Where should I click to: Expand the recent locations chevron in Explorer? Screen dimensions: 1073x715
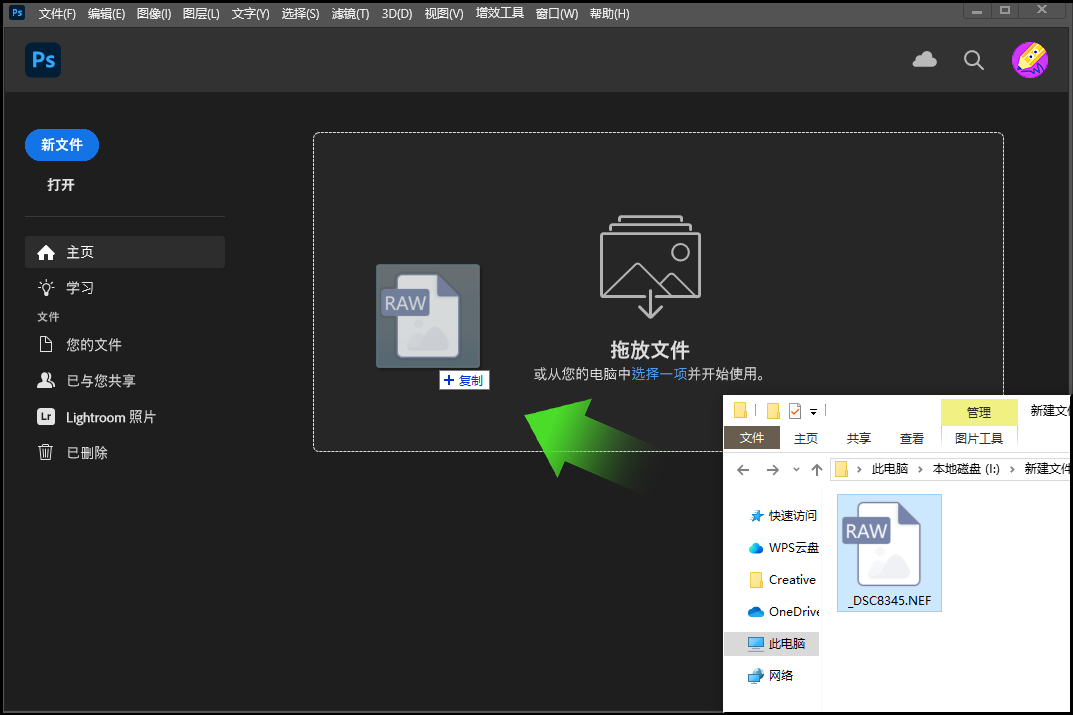(x=796, y=469)
